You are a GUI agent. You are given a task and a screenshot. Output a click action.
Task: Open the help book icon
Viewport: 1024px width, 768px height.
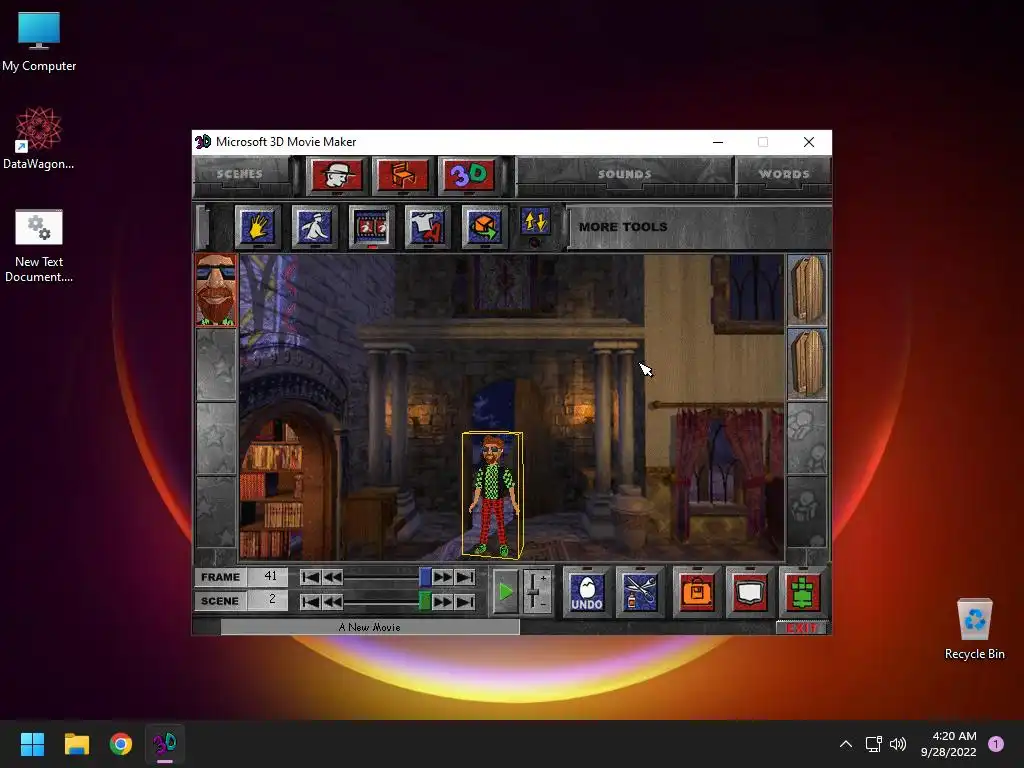(x=749, y=592)
